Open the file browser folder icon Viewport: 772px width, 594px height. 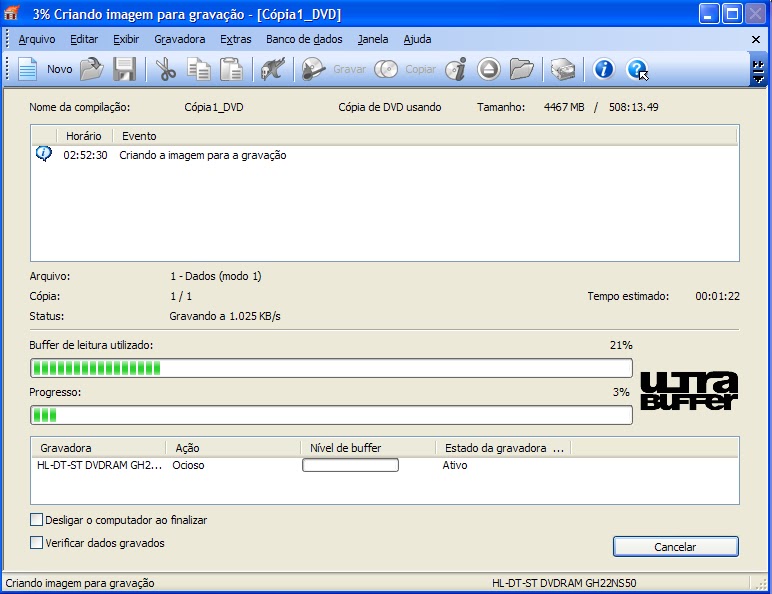pyautogui.click(x=521, y=69)
